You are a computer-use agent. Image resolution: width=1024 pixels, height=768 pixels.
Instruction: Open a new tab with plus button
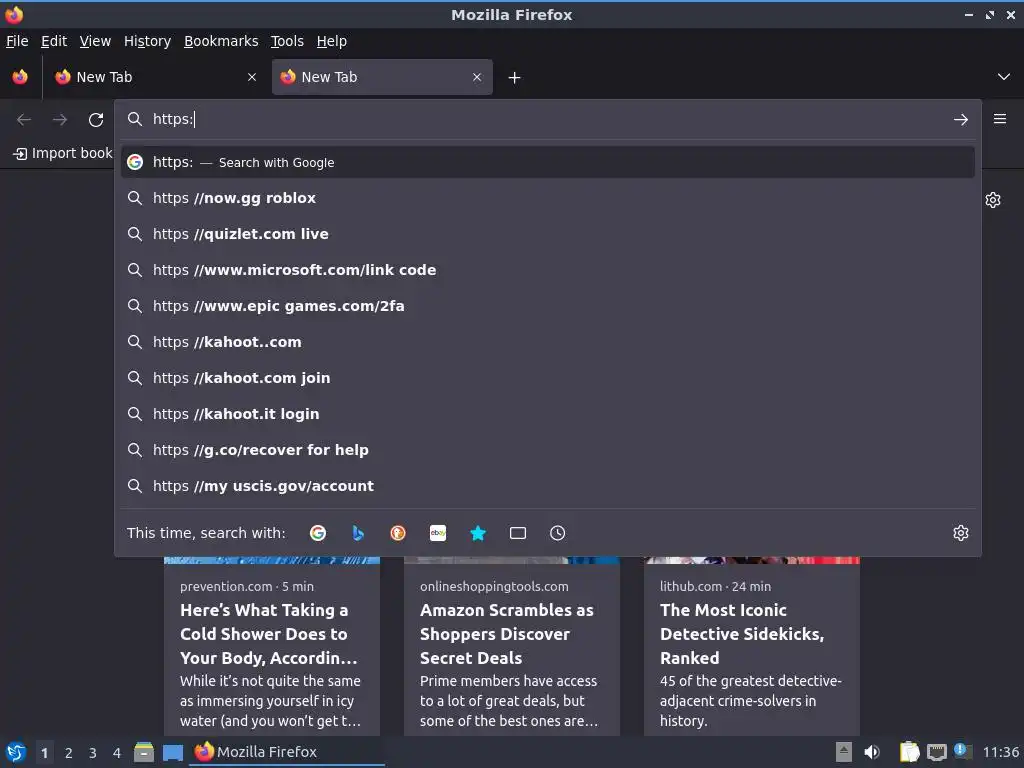click(x=515, y=78)
